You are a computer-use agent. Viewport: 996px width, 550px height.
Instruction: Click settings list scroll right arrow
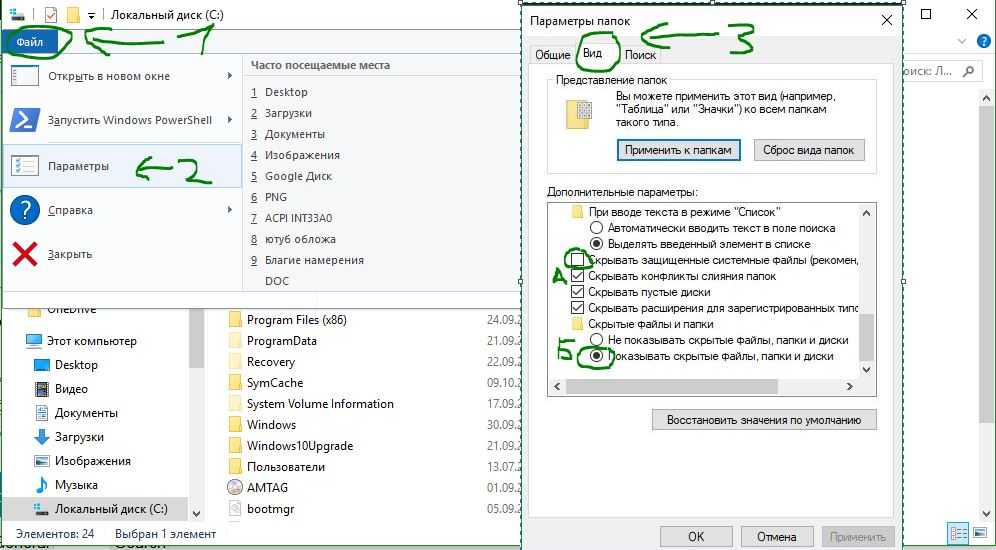click(849, 386)
